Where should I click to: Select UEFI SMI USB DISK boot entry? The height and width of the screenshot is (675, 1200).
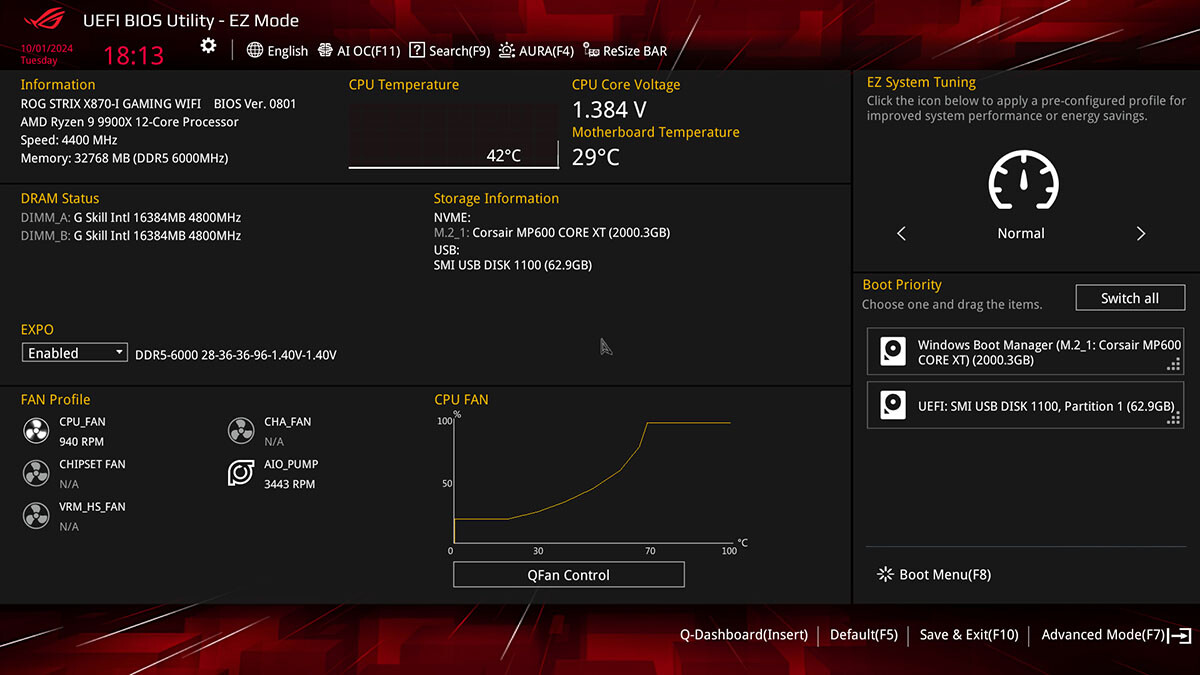click(x=1025, y=405)
